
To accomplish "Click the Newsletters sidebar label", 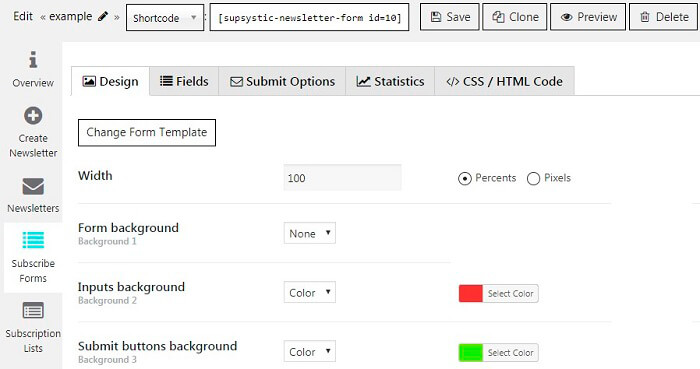I will [33, 208].
